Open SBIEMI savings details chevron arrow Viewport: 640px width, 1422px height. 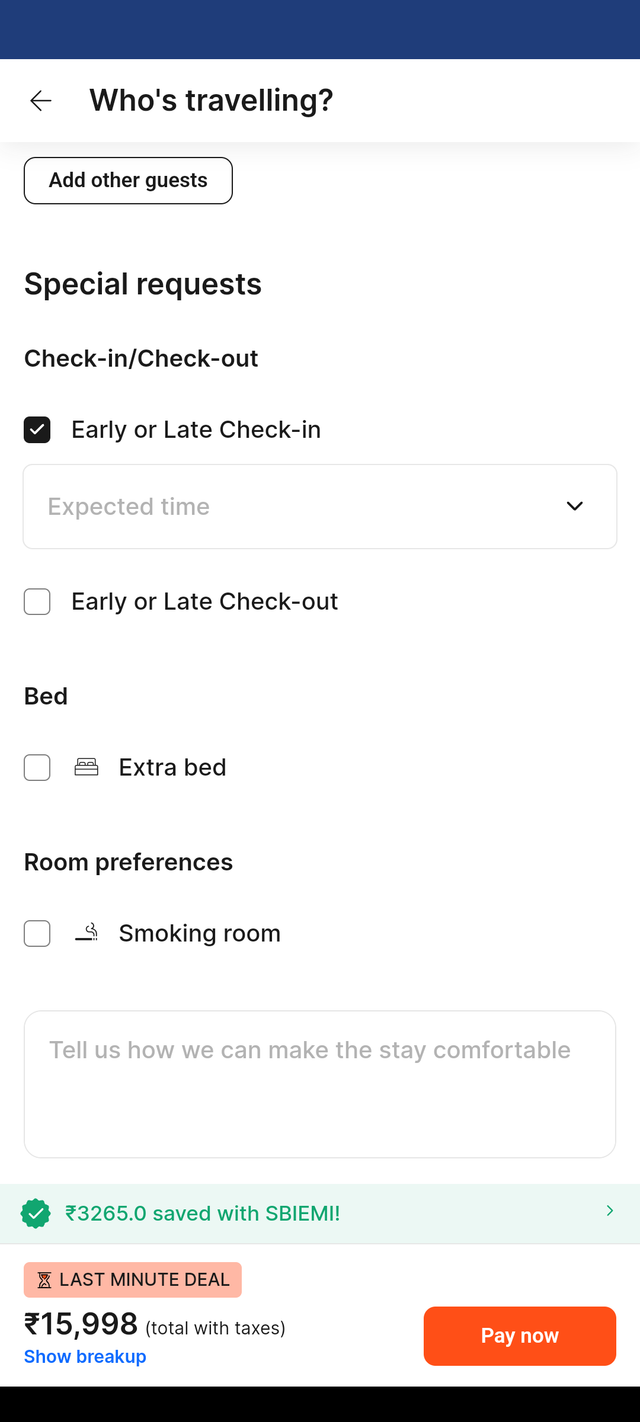[x=610, y=1211]
